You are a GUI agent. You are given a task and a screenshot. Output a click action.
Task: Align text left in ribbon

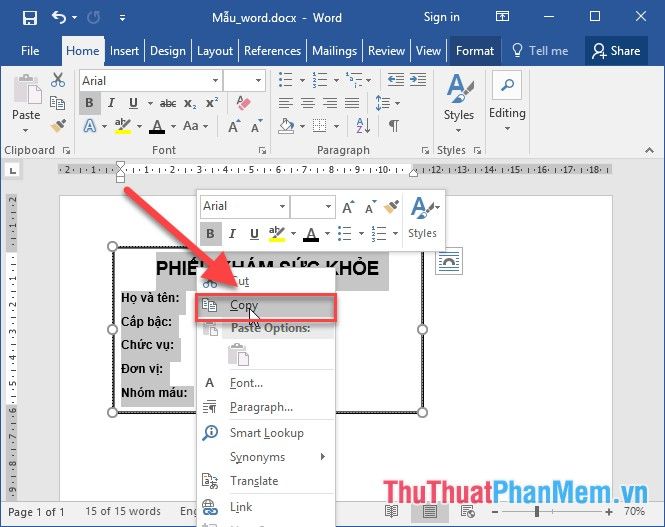click(286, 103)
